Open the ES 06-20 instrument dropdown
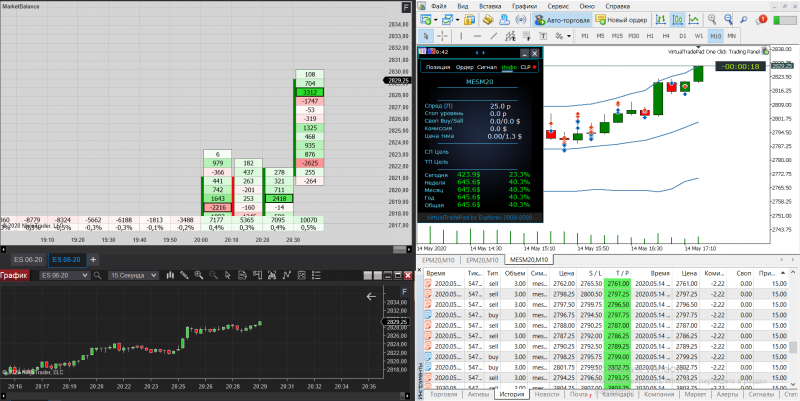This screenshot has height=401, width=800. [64, 275]
